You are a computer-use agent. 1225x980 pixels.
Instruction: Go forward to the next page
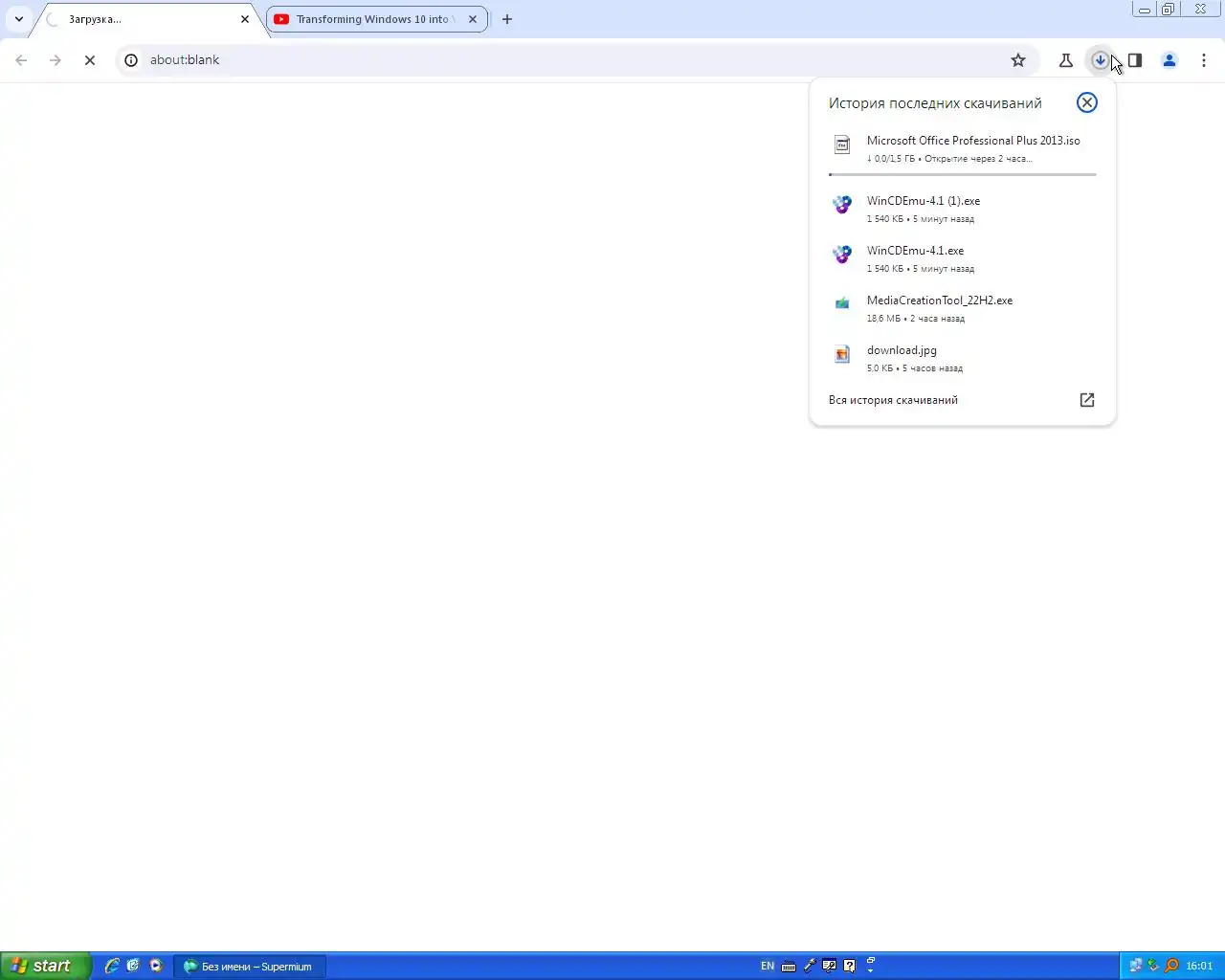coord(56,60)
